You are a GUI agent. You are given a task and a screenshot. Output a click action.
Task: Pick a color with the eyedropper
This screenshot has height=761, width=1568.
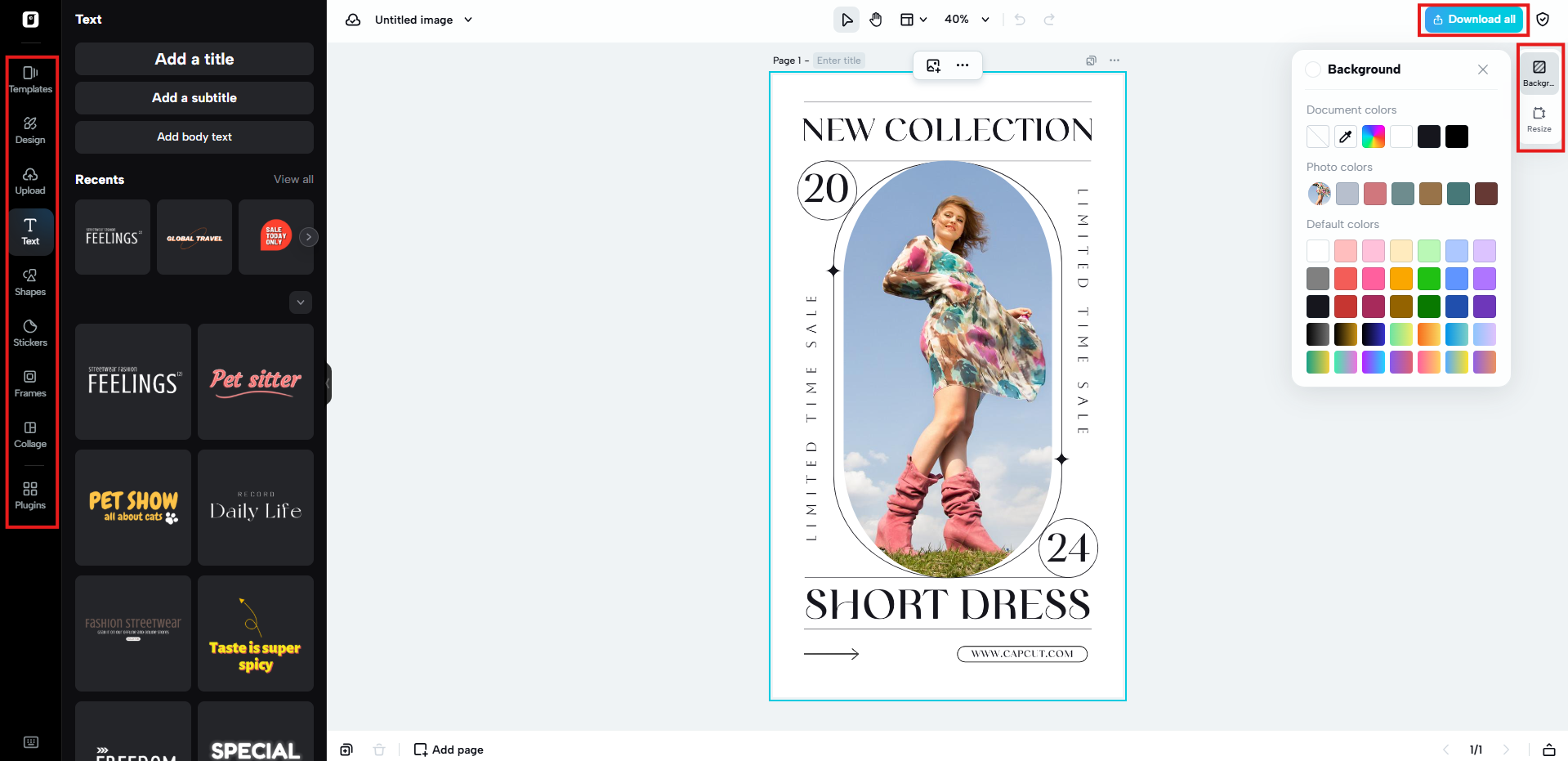click(x=1345, y=137)
